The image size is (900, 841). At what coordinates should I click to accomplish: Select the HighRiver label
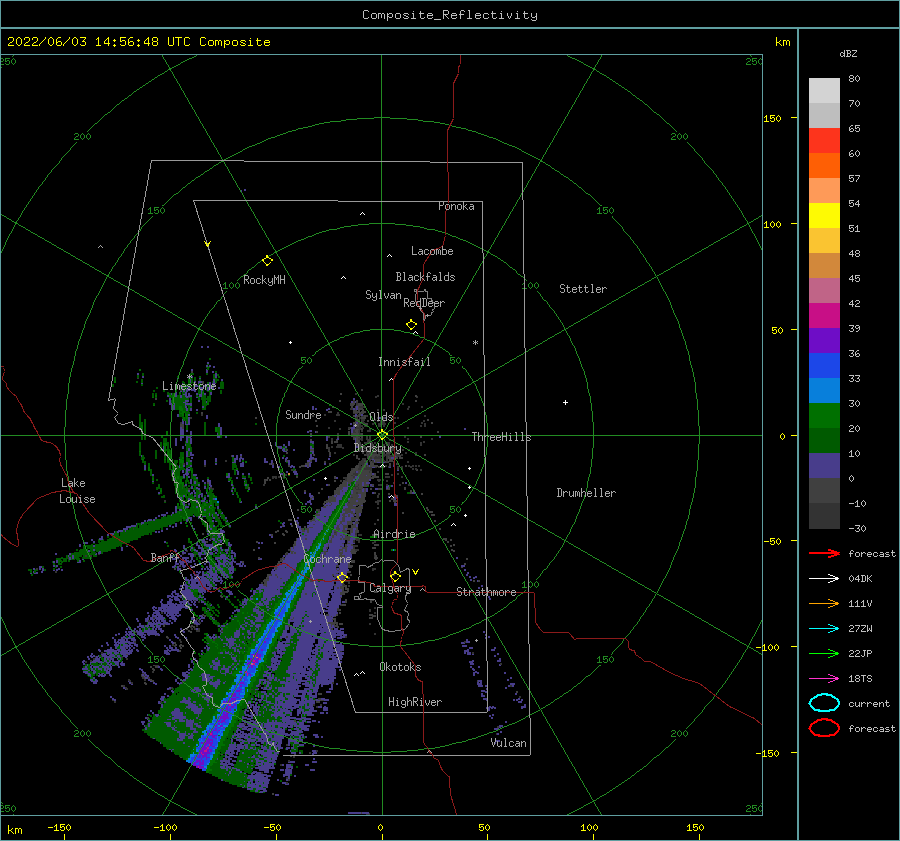point(415,702)
